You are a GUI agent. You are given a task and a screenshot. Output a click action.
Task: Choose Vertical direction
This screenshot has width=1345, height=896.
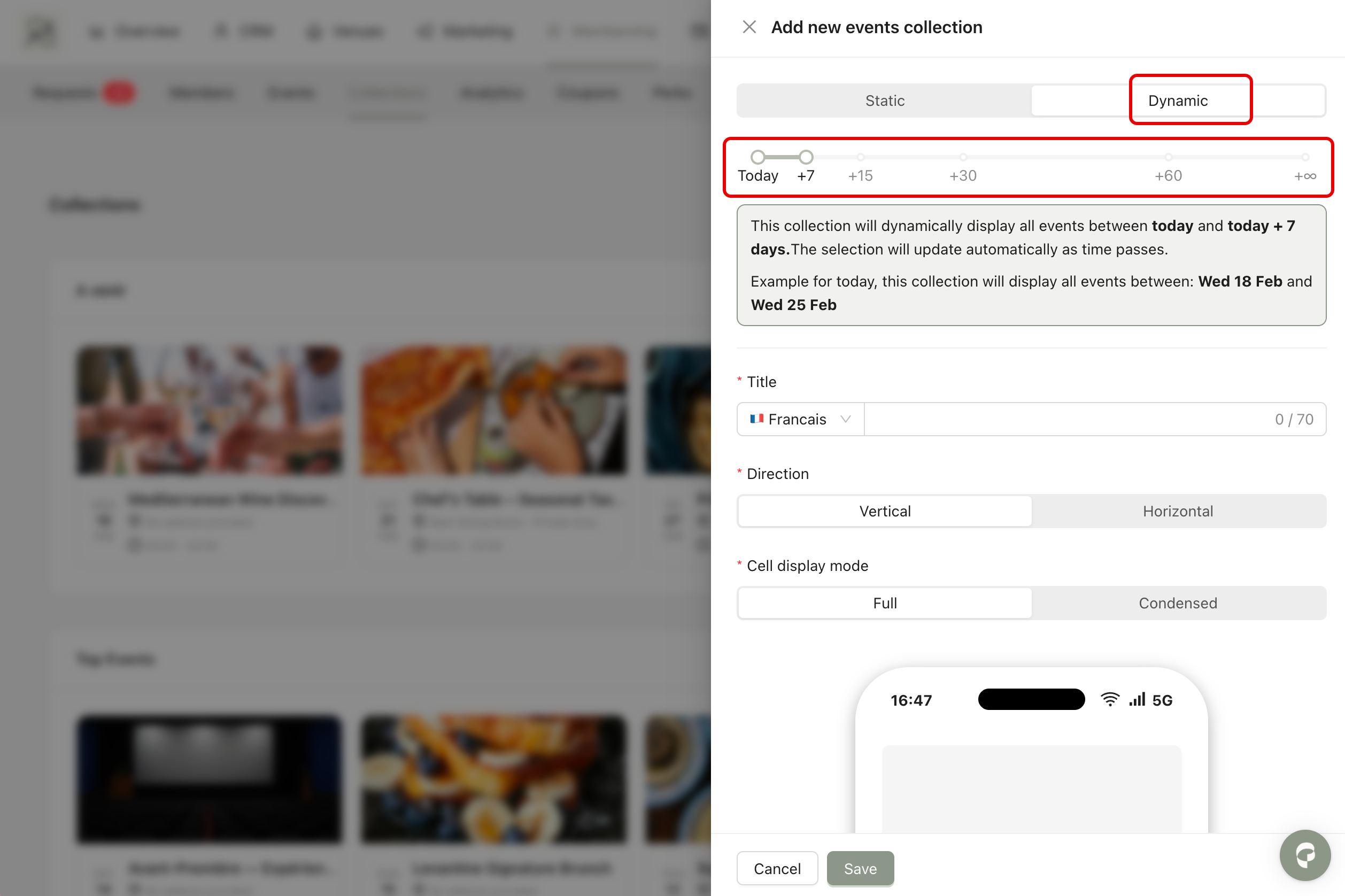tap(885, 511)
